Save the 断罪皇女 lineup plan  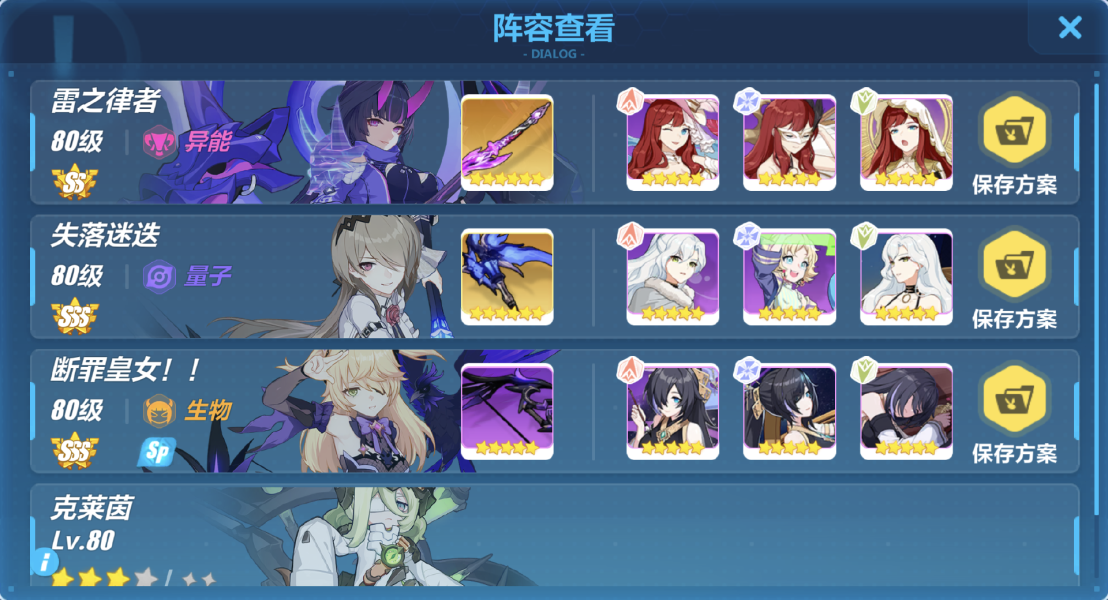pyautogui.click(x=1014, y=415)
